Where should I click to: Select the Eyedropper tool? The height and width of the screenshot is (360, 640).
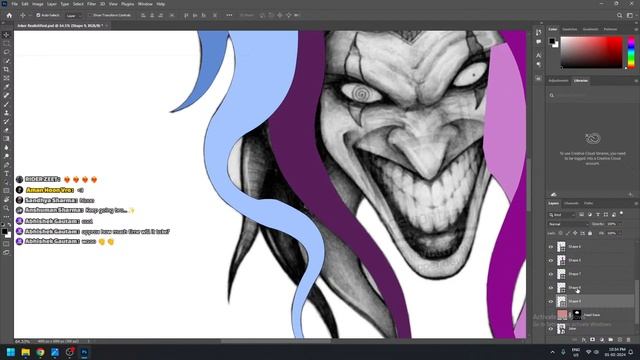tap(6, 87)
